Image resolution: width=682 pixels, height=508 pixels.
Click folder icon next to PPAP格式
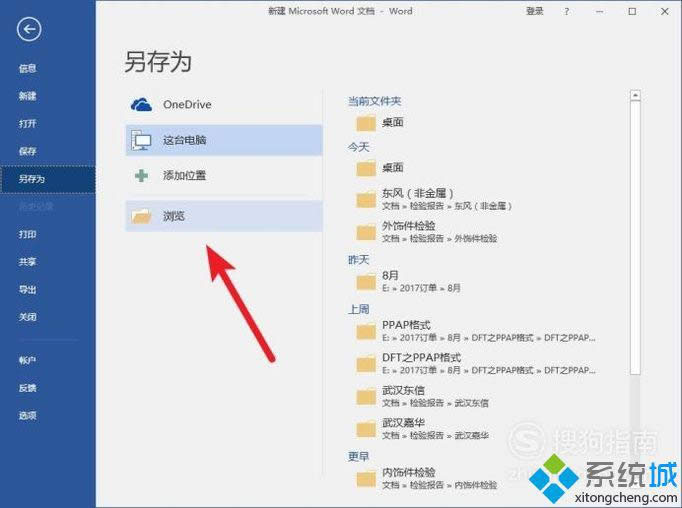[x=366, y=331]
